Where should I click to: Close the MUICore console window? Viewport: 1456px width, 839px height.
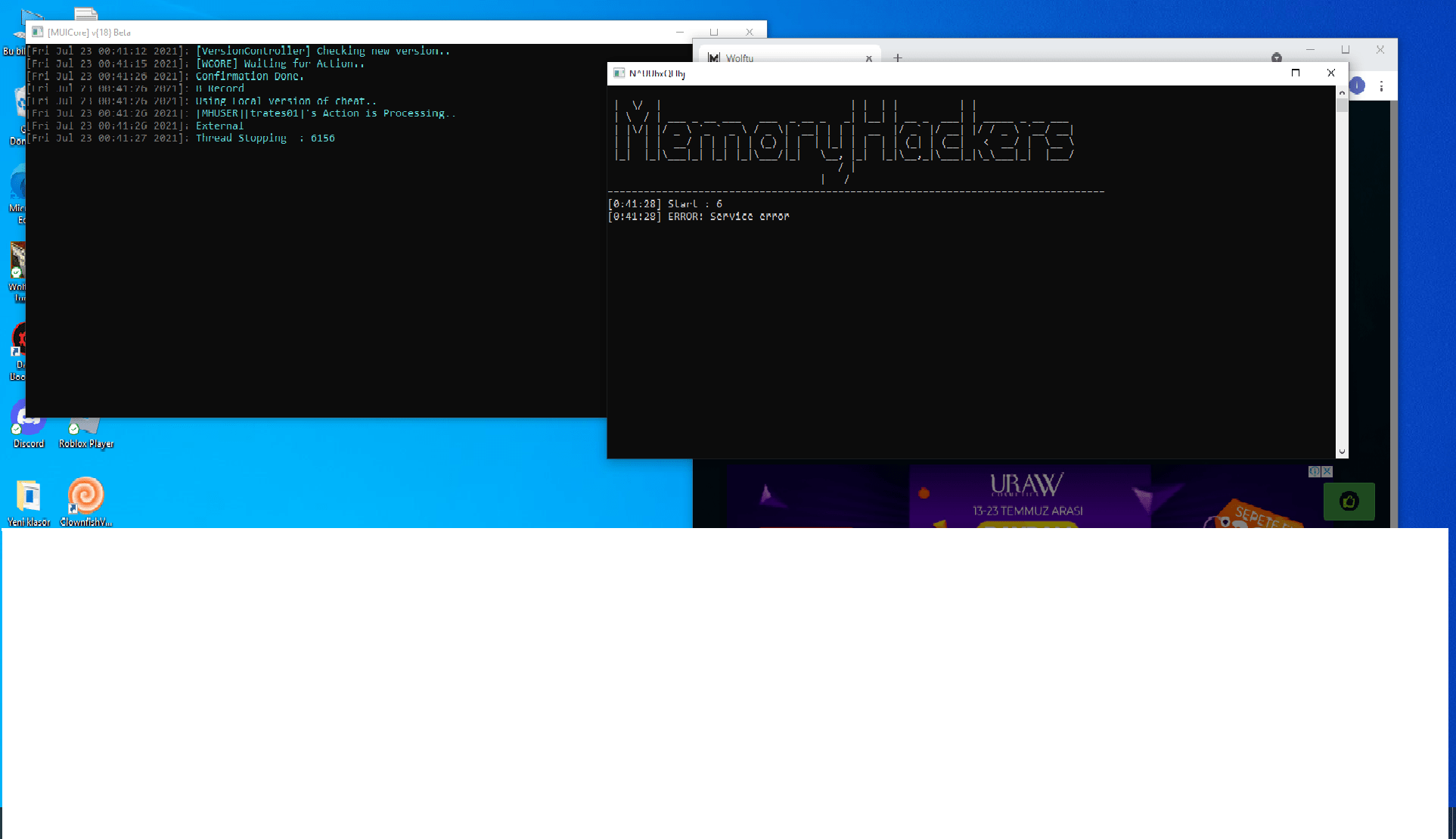pos(749,32)
